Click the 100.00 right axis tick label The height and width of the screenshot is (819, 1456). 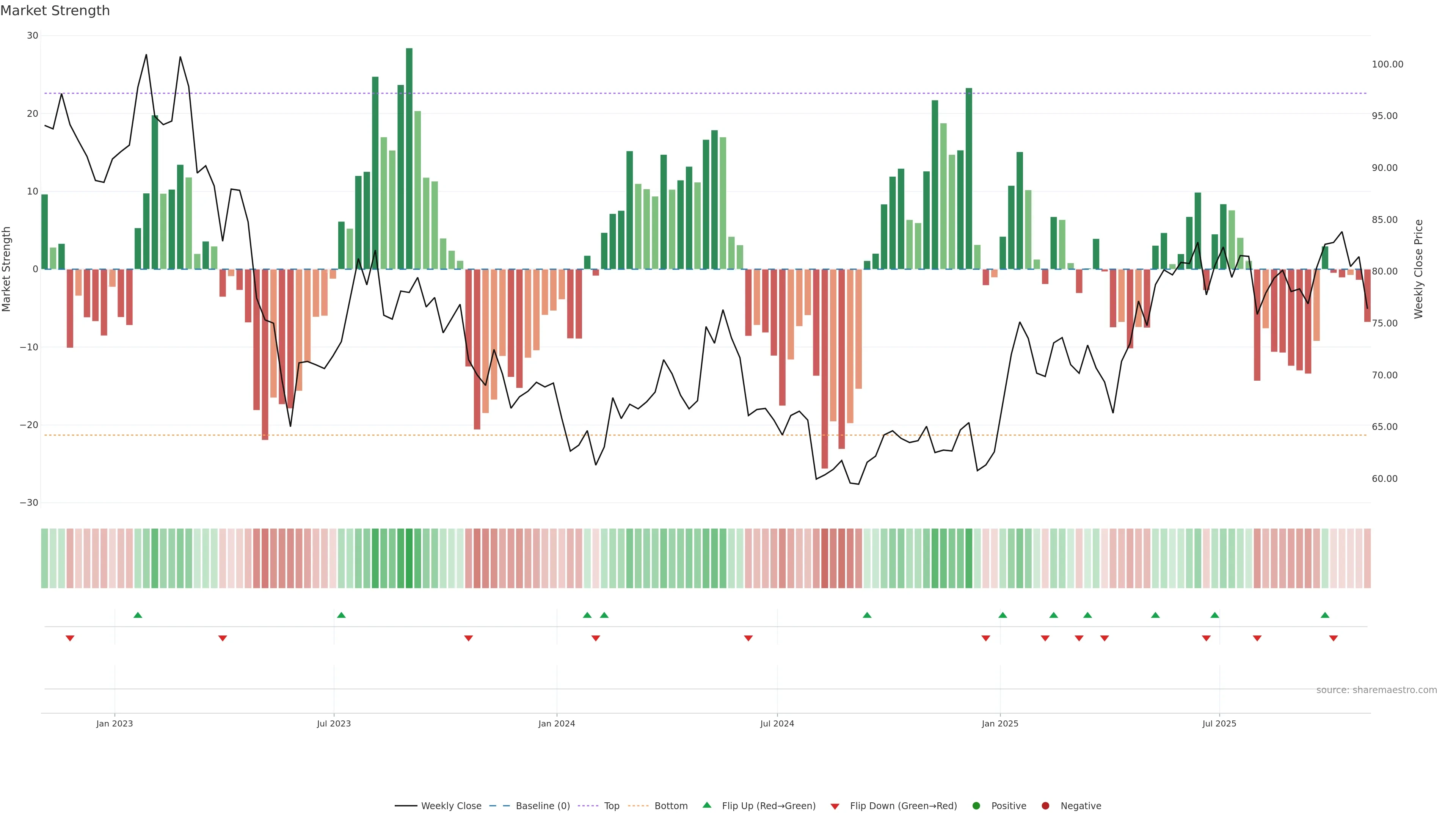coord(1387,64)
